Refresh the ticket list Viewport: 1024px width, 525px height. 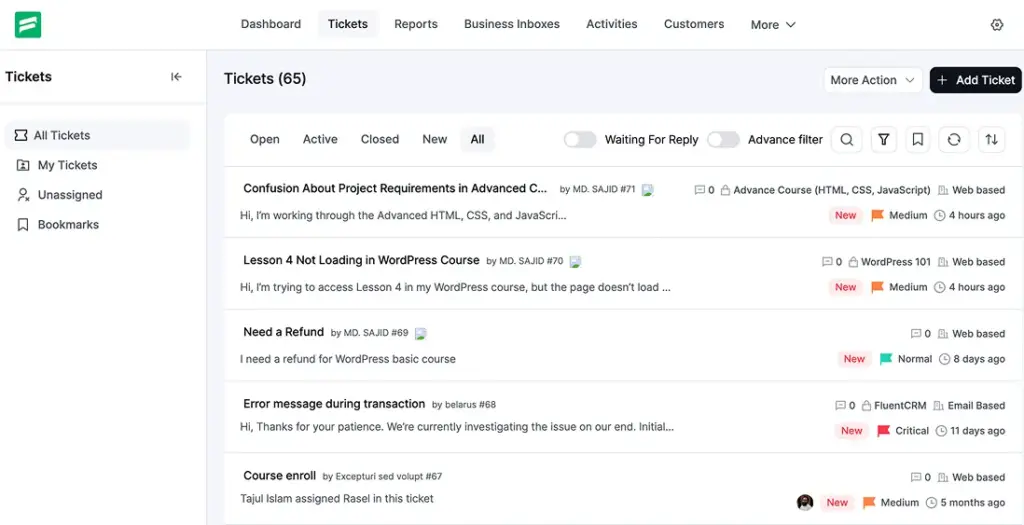tap(954, 140)
